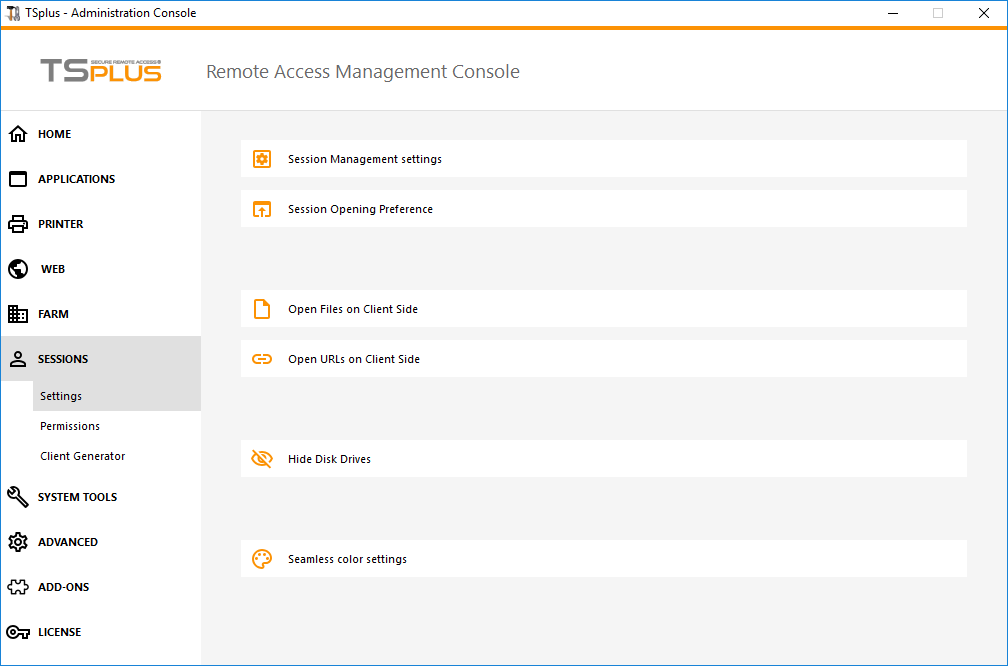Click the Open URLs on Client Side link icon

click(x=261, y=358)
